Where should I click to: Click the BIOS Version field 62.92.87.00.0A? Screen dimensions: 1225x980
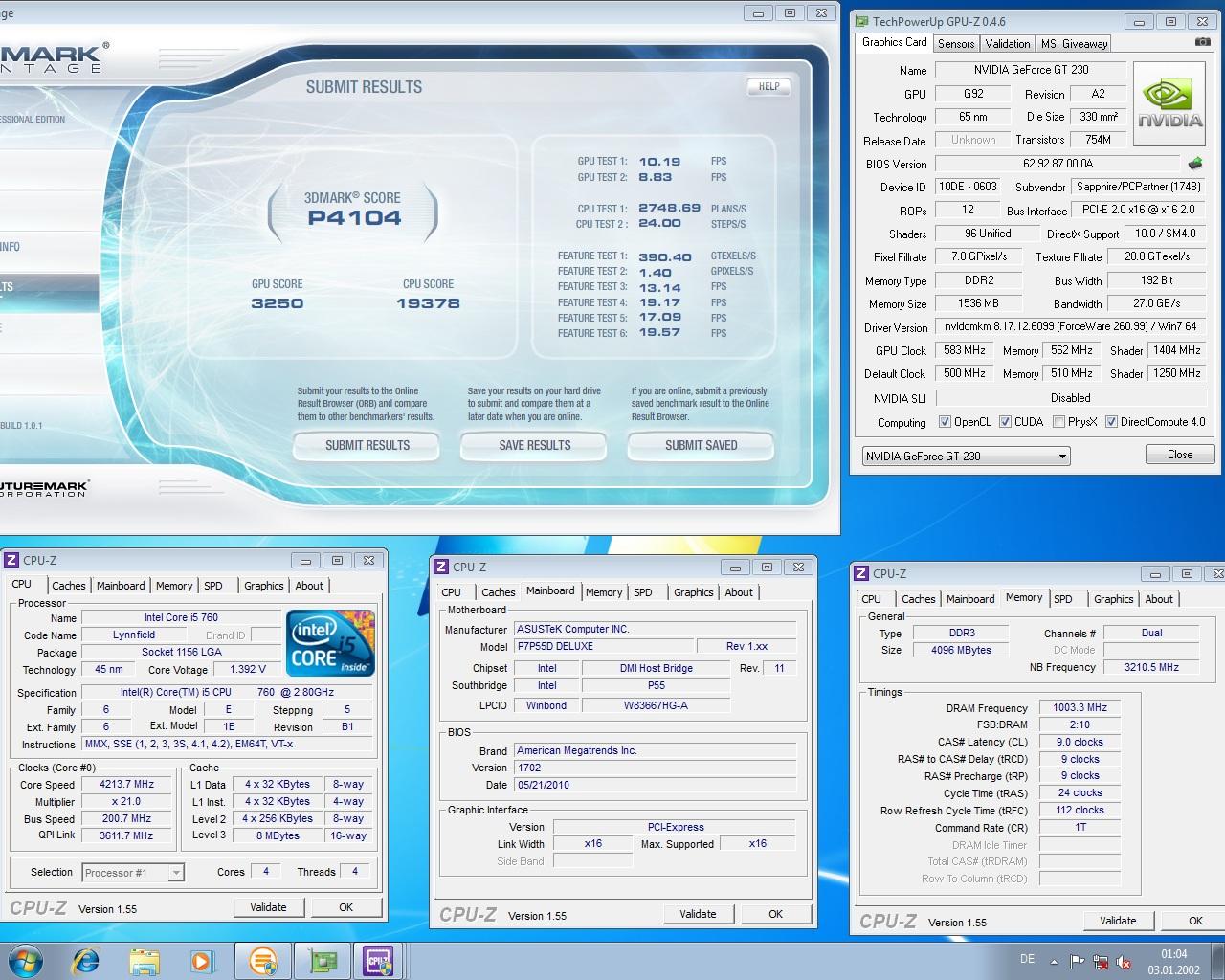(x=1058, y=164)
